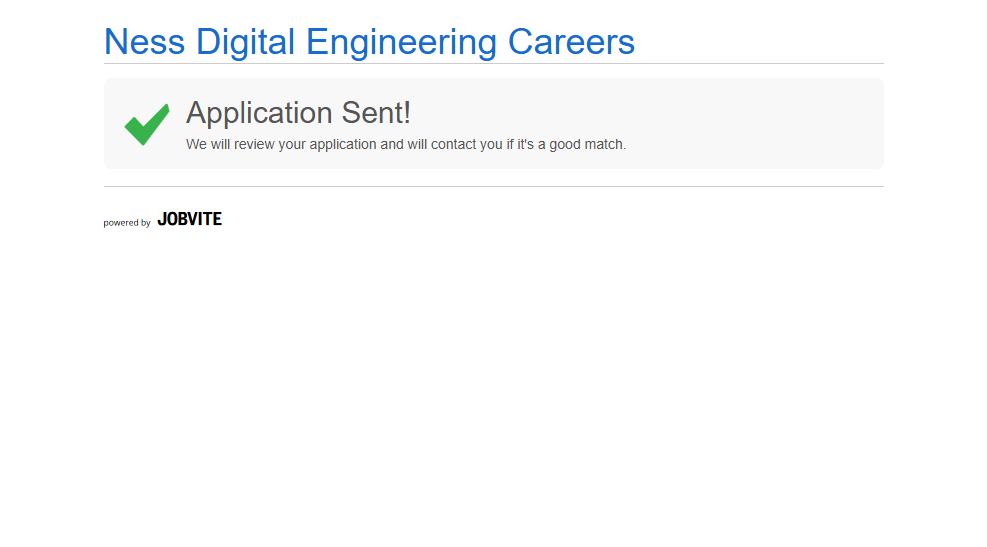This screenshot has width=987, height=547.
Task: Click the divider line under the title
Action: point(493,63)
